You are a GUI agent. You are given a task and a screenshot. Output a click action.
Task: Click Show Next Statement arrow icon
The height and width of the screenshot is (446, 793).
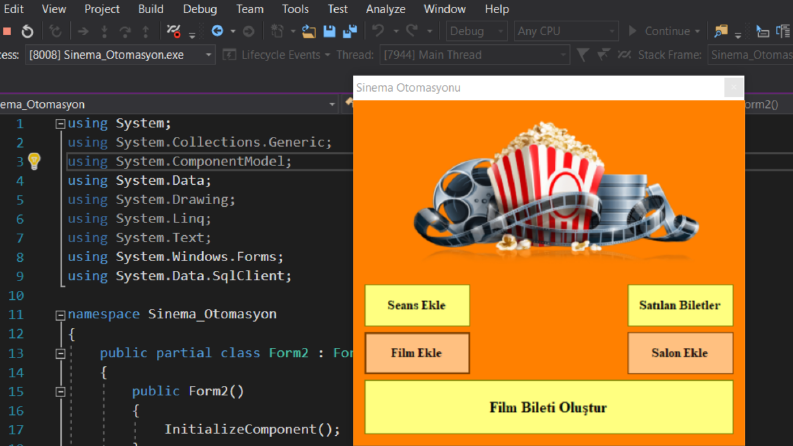(83, 31)
